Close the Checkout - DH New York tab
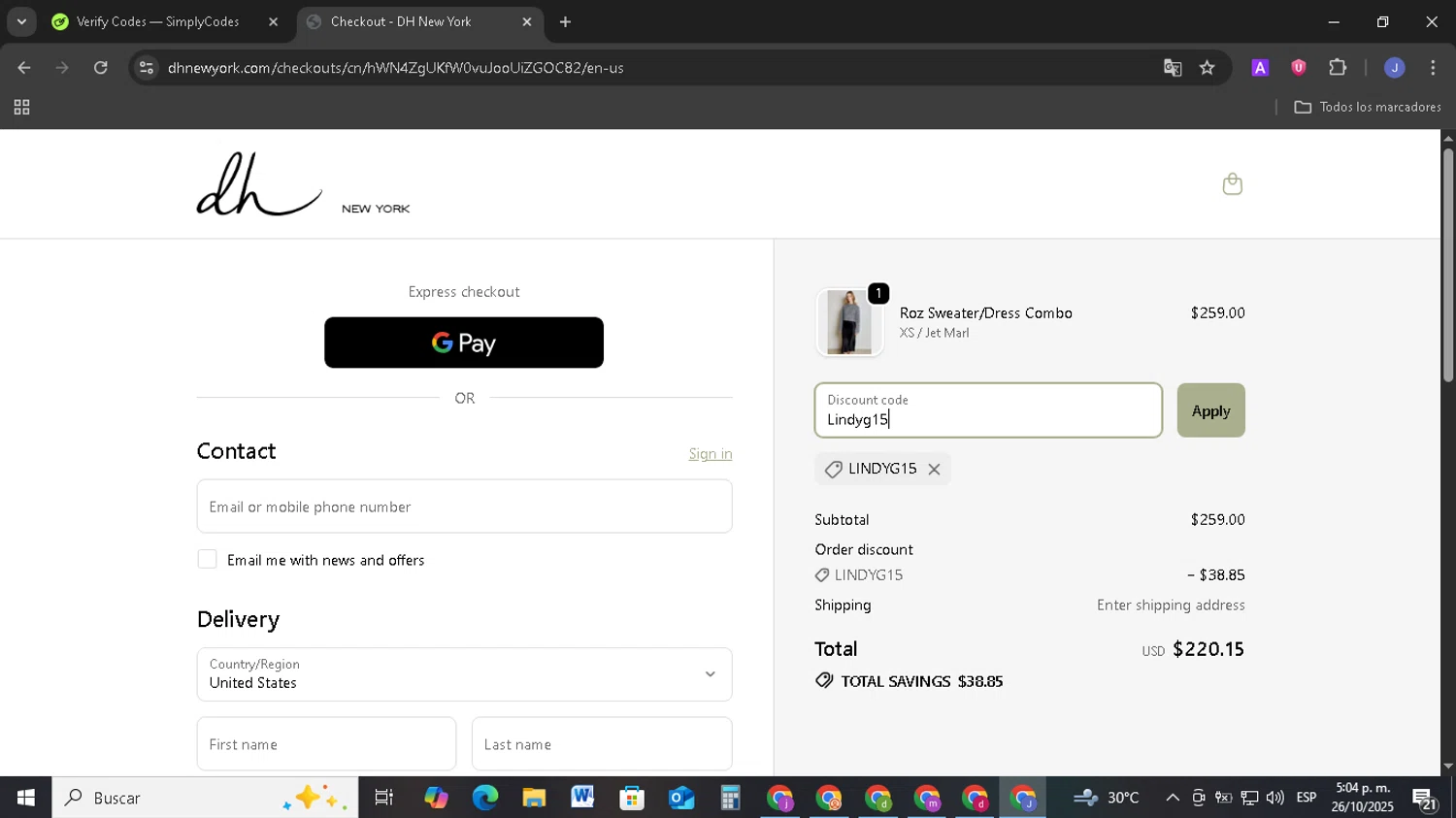This screenshot has height=818, width=1456. click(527, 21)
